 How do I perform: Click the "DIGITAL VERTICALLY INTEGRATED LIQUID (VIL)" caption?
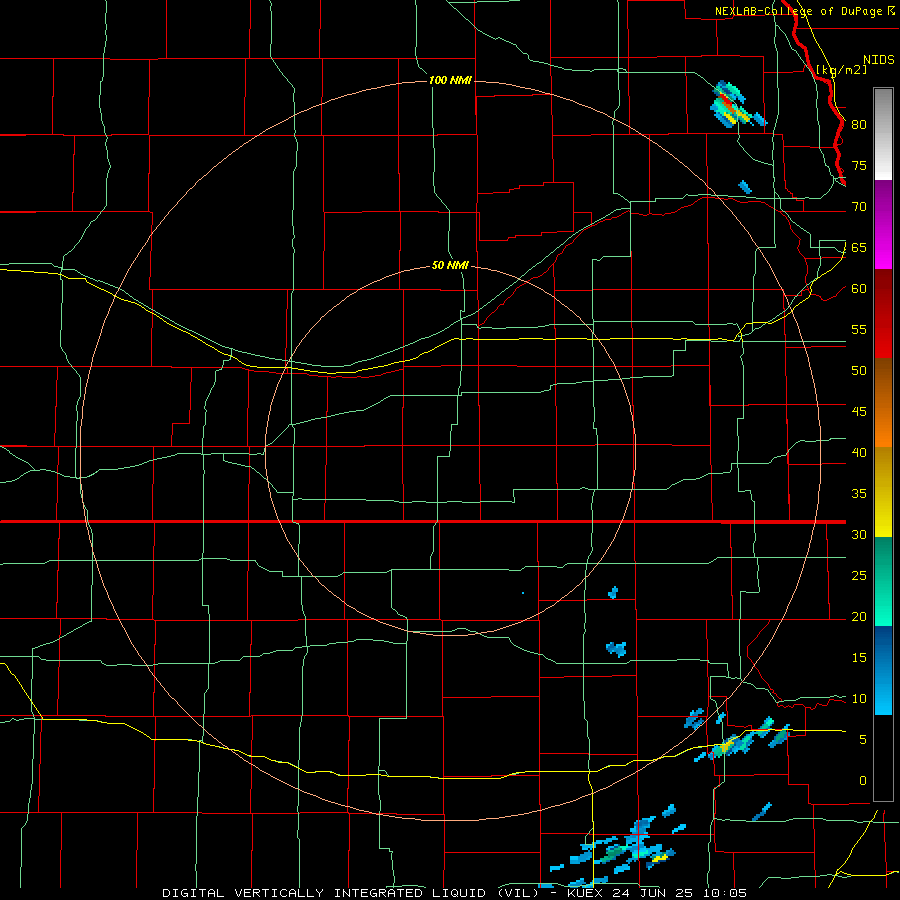coord(349,893)
